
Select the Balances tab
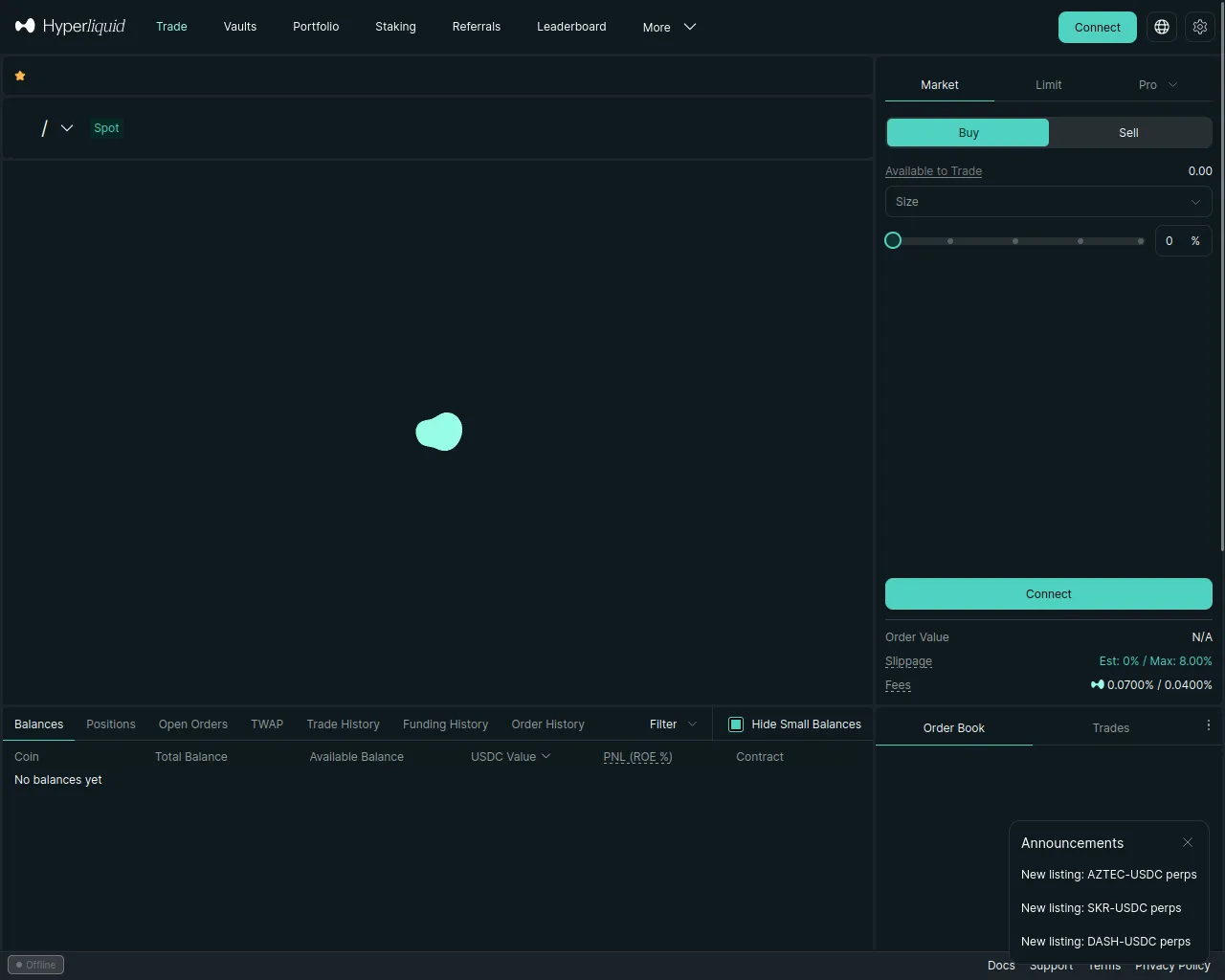click(x=39, y=724)
